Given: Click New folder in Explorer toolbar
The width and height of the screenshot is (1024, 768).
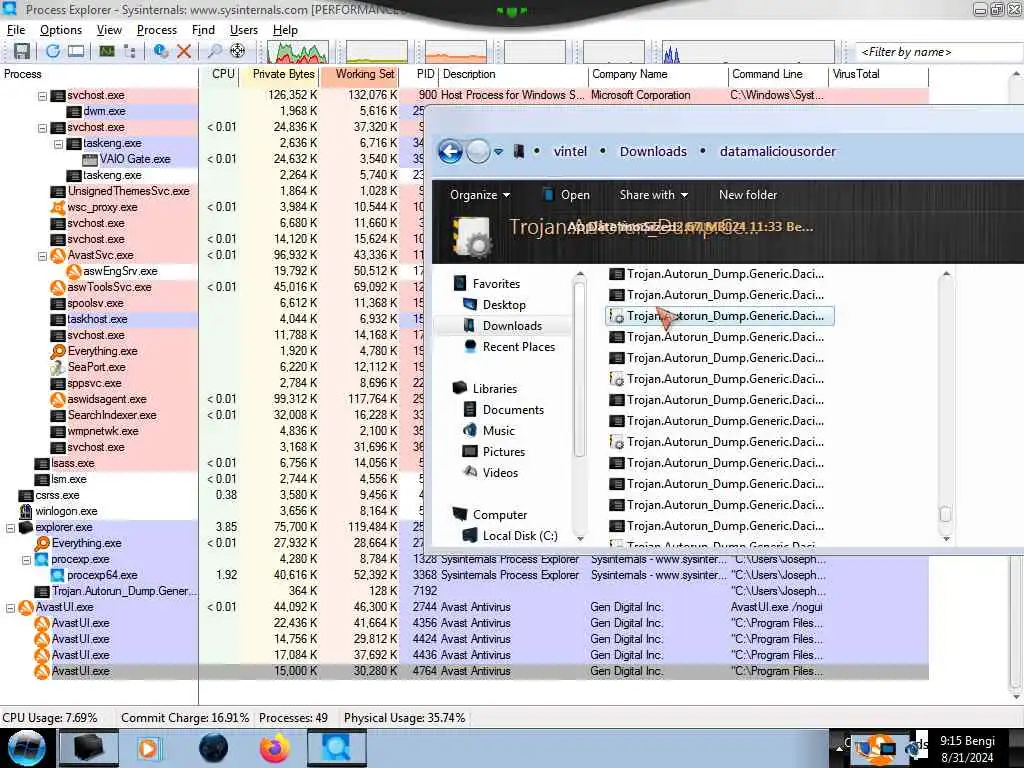Looking at the screenshot, I should pos(748,195).
